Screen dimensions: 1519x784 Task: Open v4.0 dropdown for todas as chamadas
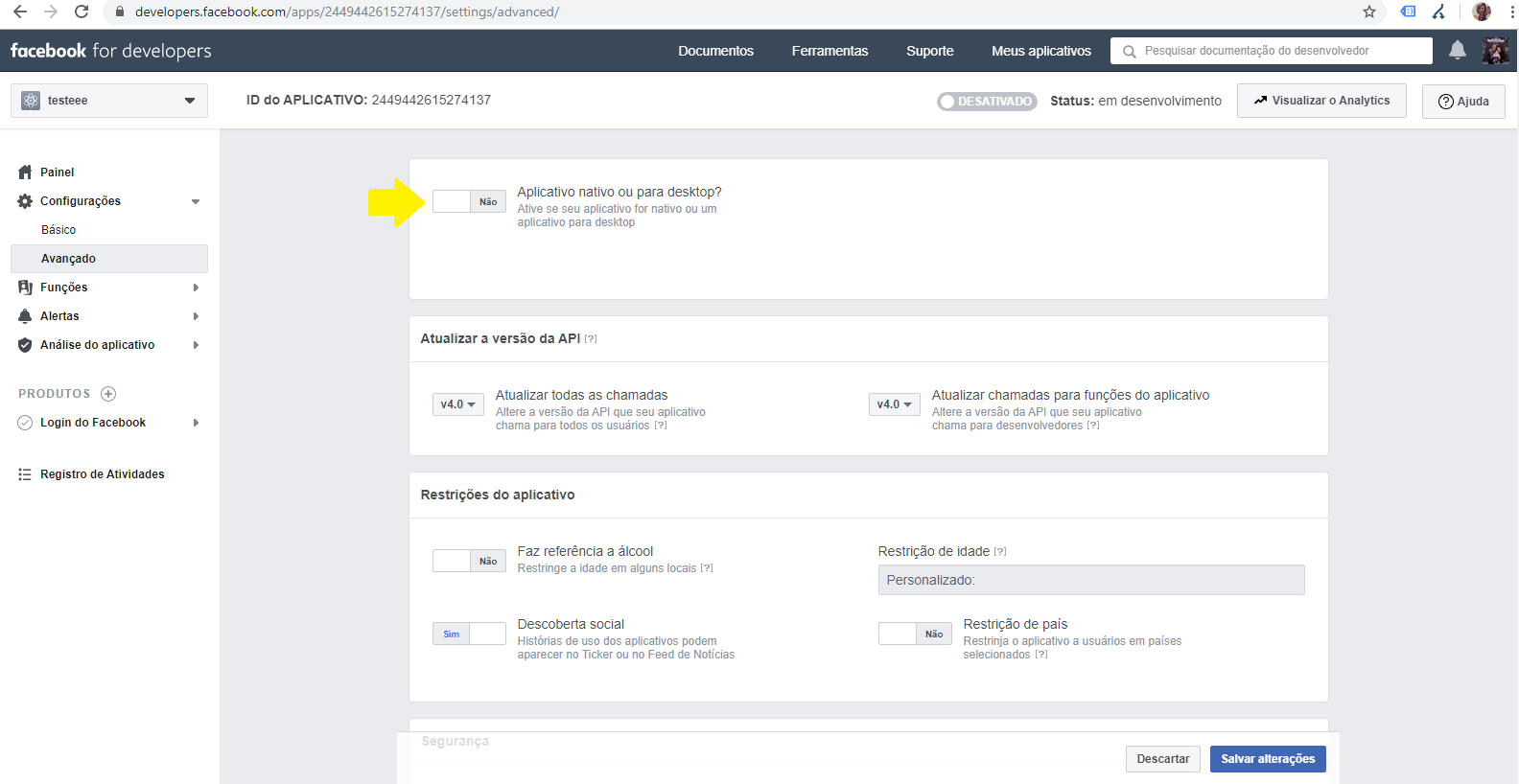[x=457, y=404]
